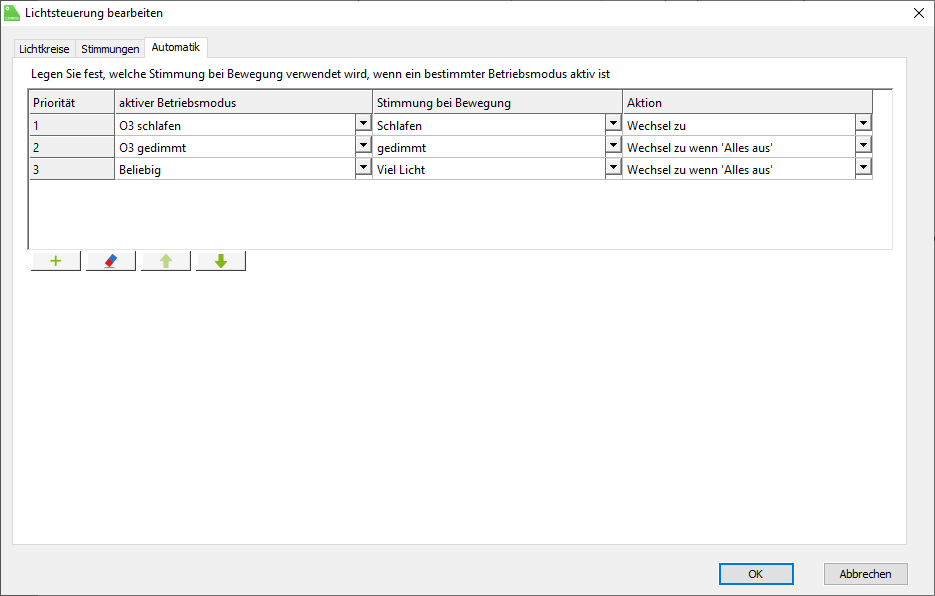The width and height of the screenshot is (935, 596).
Task: Click the green app icon in title bar
Action: tap(13, 13)
